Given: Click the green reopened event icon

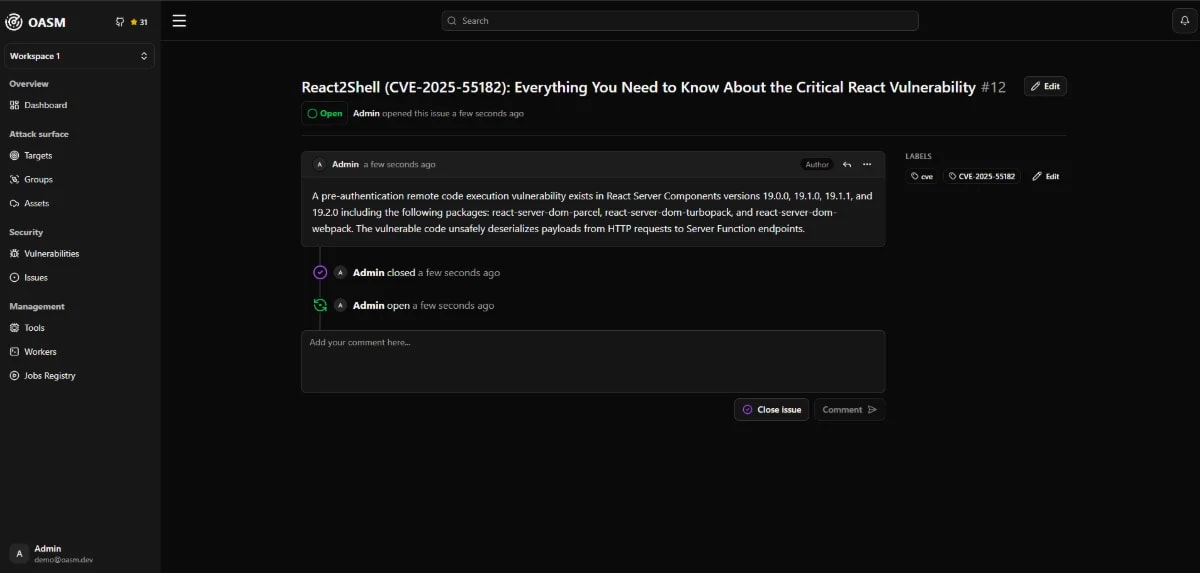Looking at the screenshot, I should click(320, 305).
